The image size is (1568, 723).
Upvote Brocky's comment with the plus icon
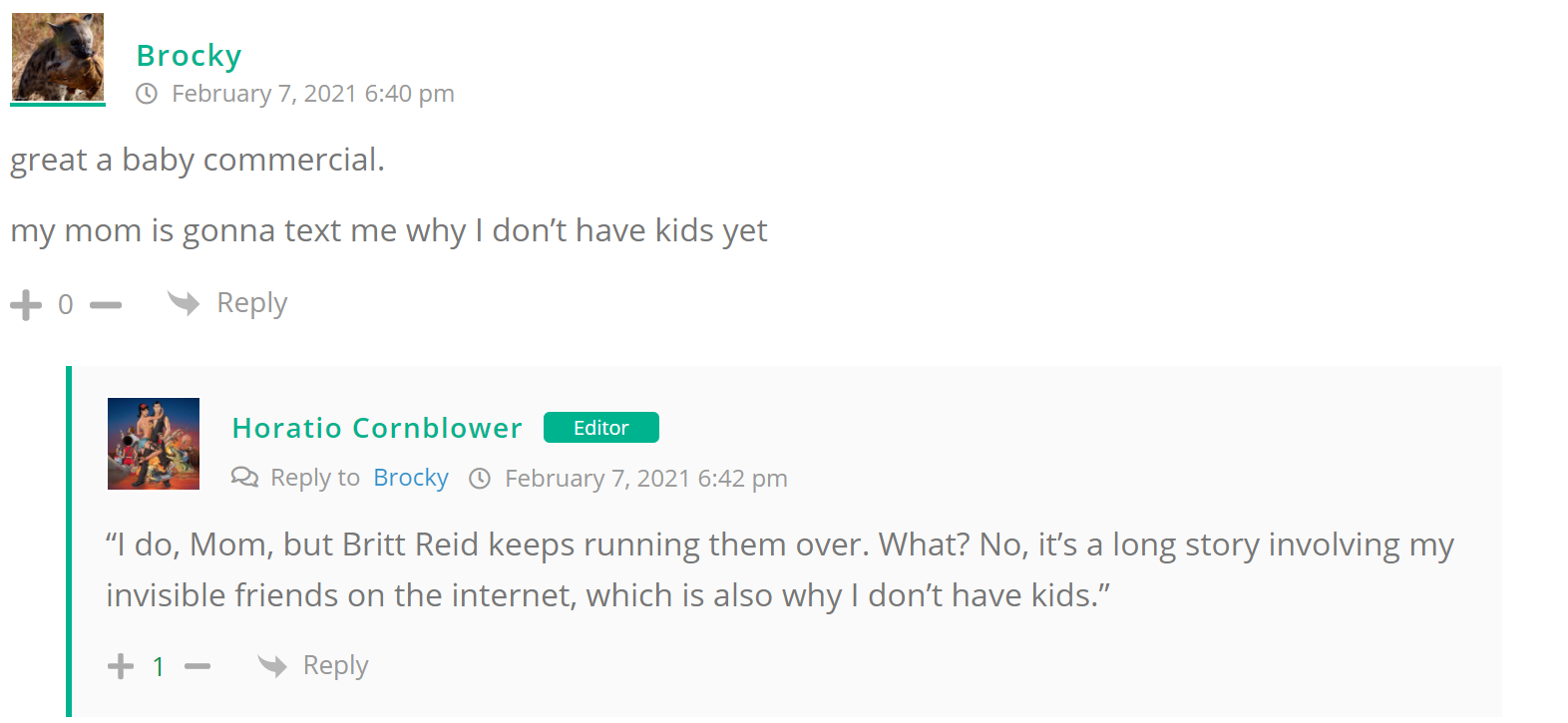pos(26,305)
